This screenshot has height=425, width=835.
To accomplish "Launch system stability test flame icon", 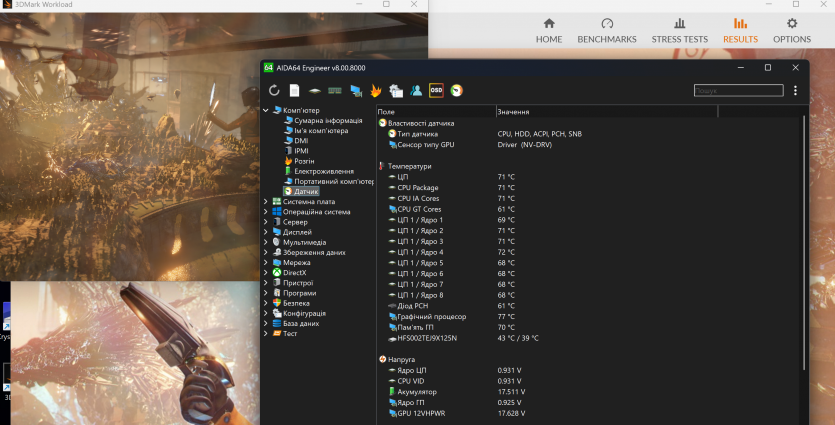I will (x=376, y=91).
